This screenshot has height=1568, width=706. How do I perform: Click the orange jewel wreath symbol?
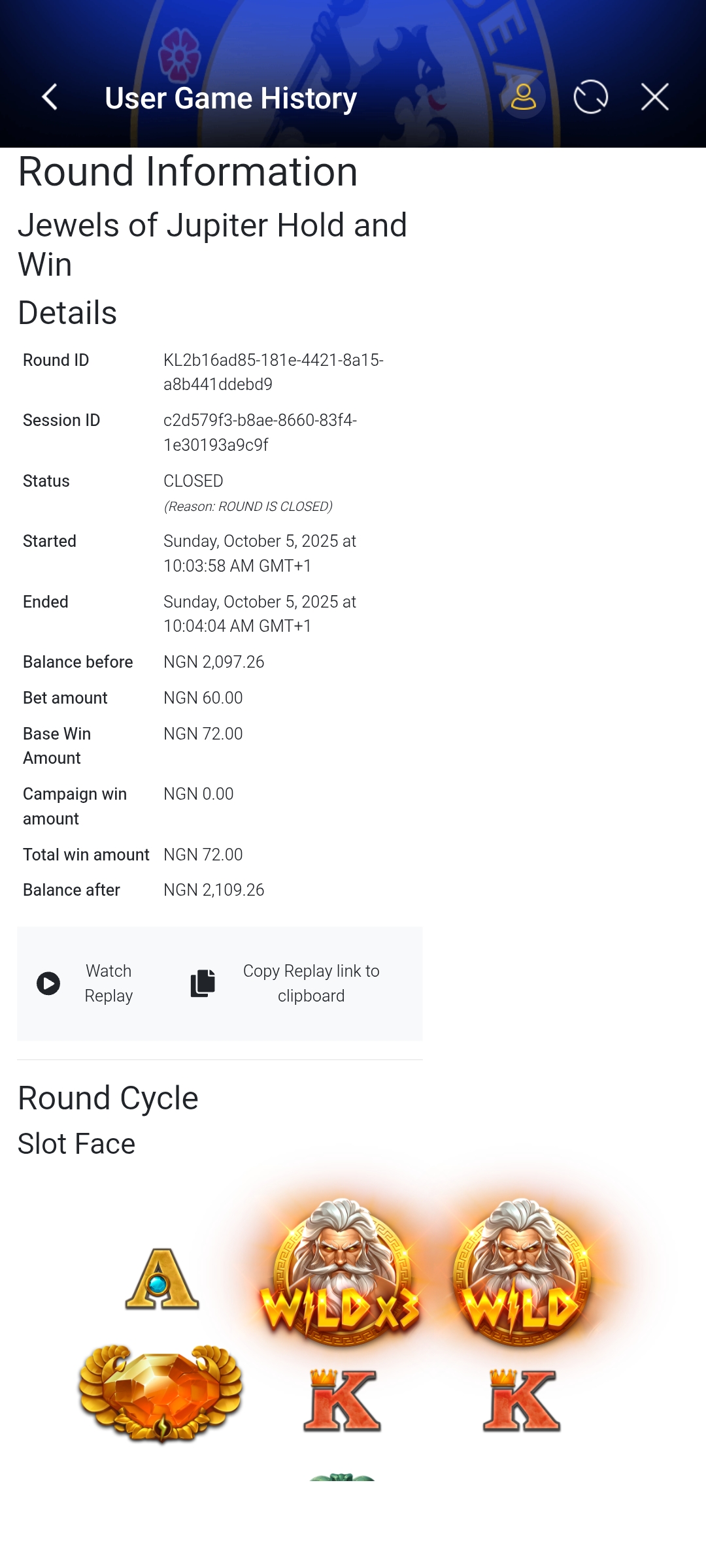click(161, 1393)
